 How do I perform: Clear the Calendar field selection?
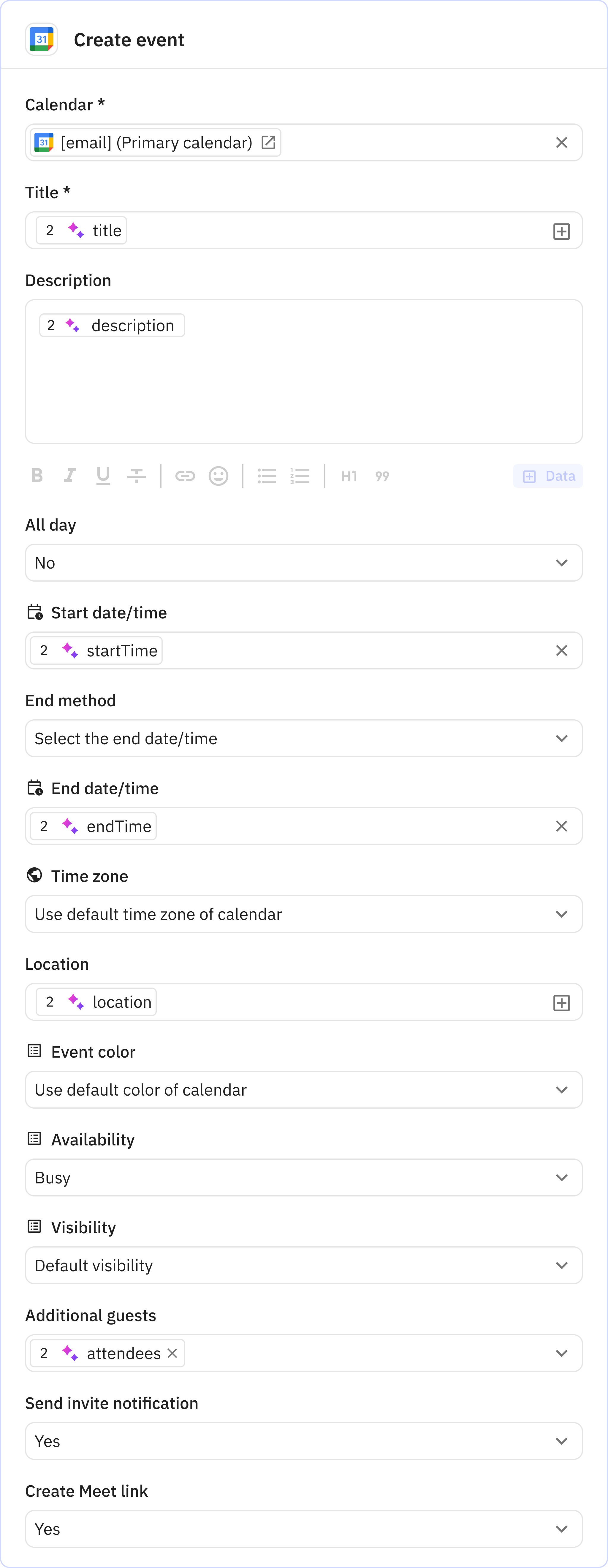(561, 142)
